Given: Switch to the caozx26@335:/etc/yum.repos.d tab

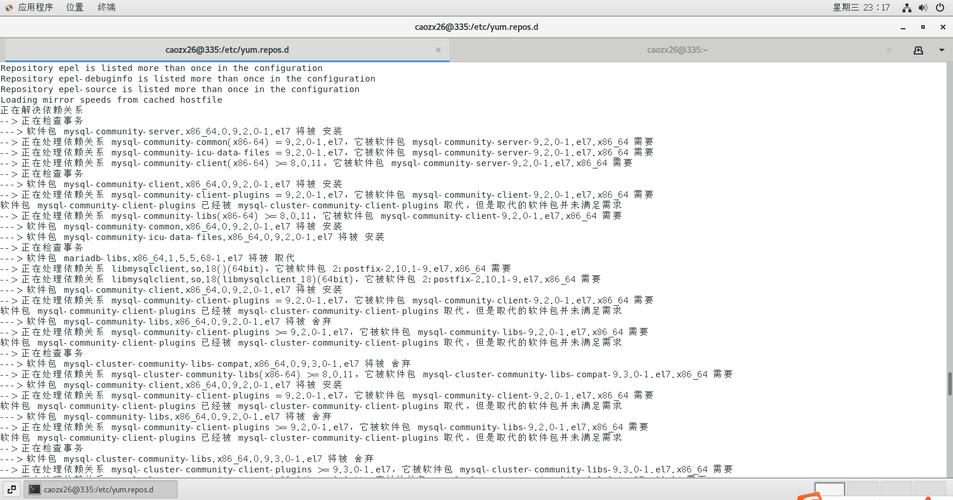Looking at the screenshot, I should [225, 50].
